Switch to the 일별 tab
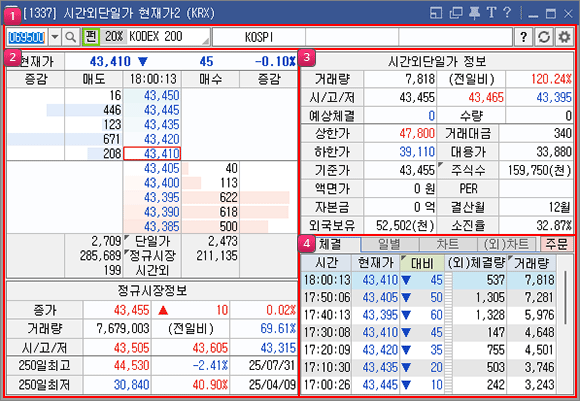The image size is (580, 401). 389,244
